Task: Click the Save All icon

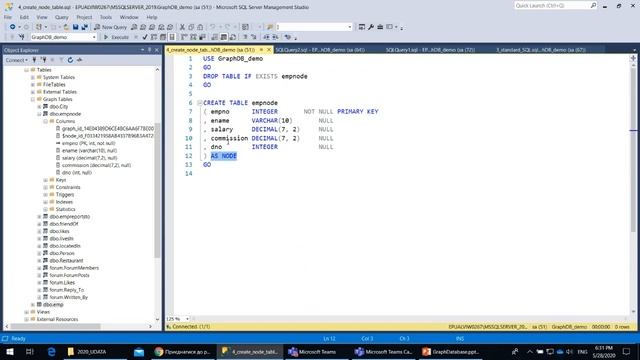Action: click(x=84, y=27)
